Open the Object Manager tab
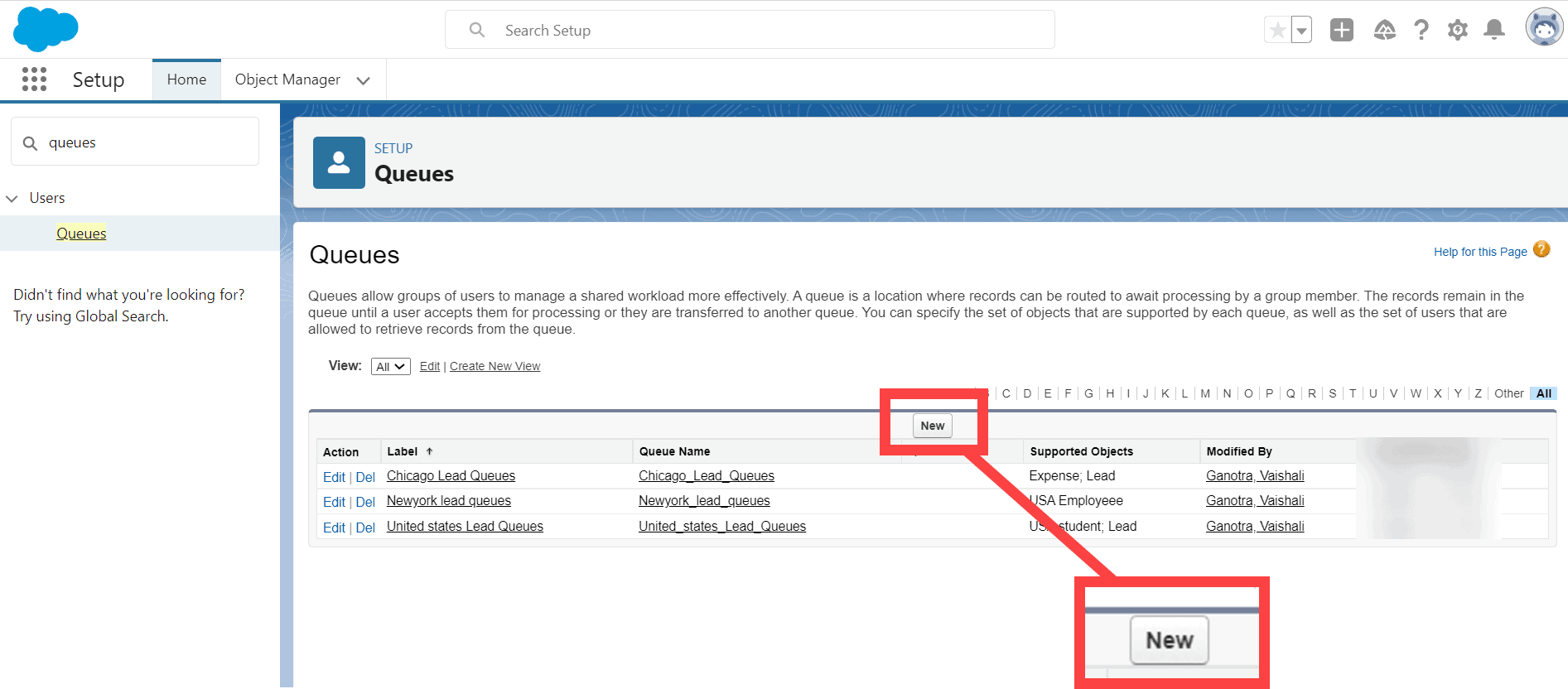Screen dimensions: 1568x689 [287, 79]
